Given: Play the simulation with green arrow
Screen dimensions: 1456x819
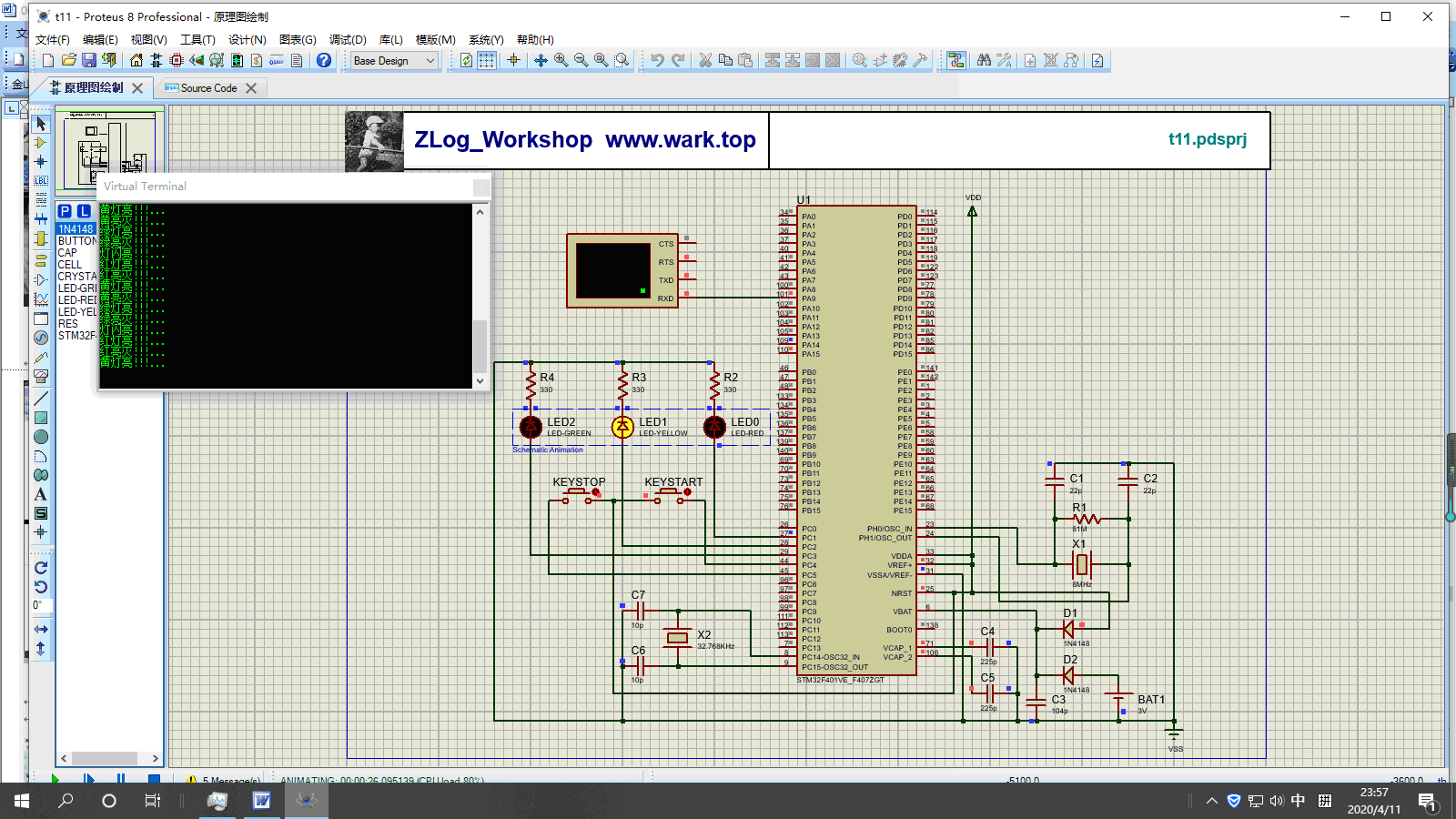Looking at the screenshot, I should click(55, 779).
